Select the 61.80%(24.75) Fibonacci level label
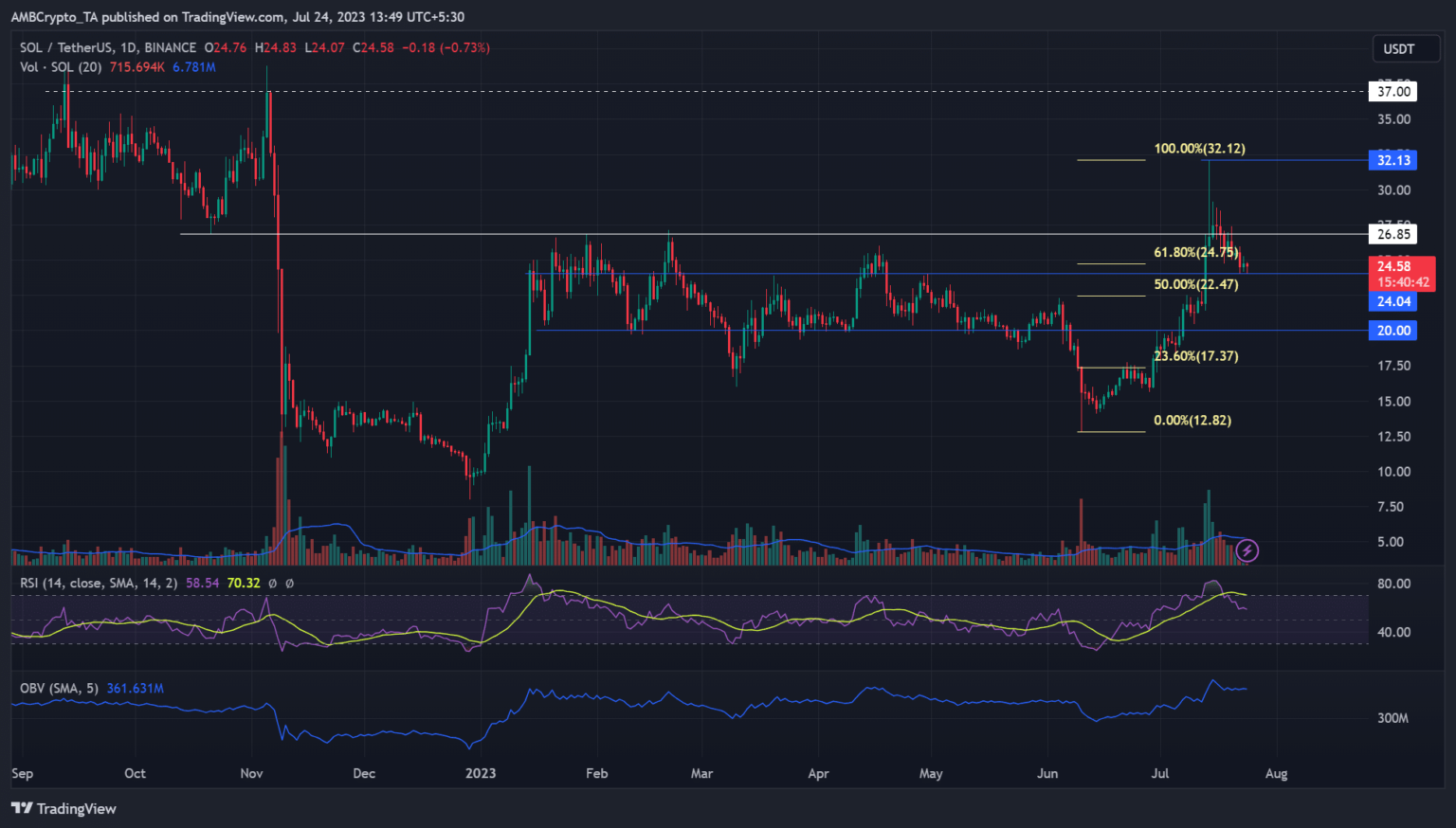Image resolution: width=1456 pixels, height=828 pixels. tap(1195, 253)
